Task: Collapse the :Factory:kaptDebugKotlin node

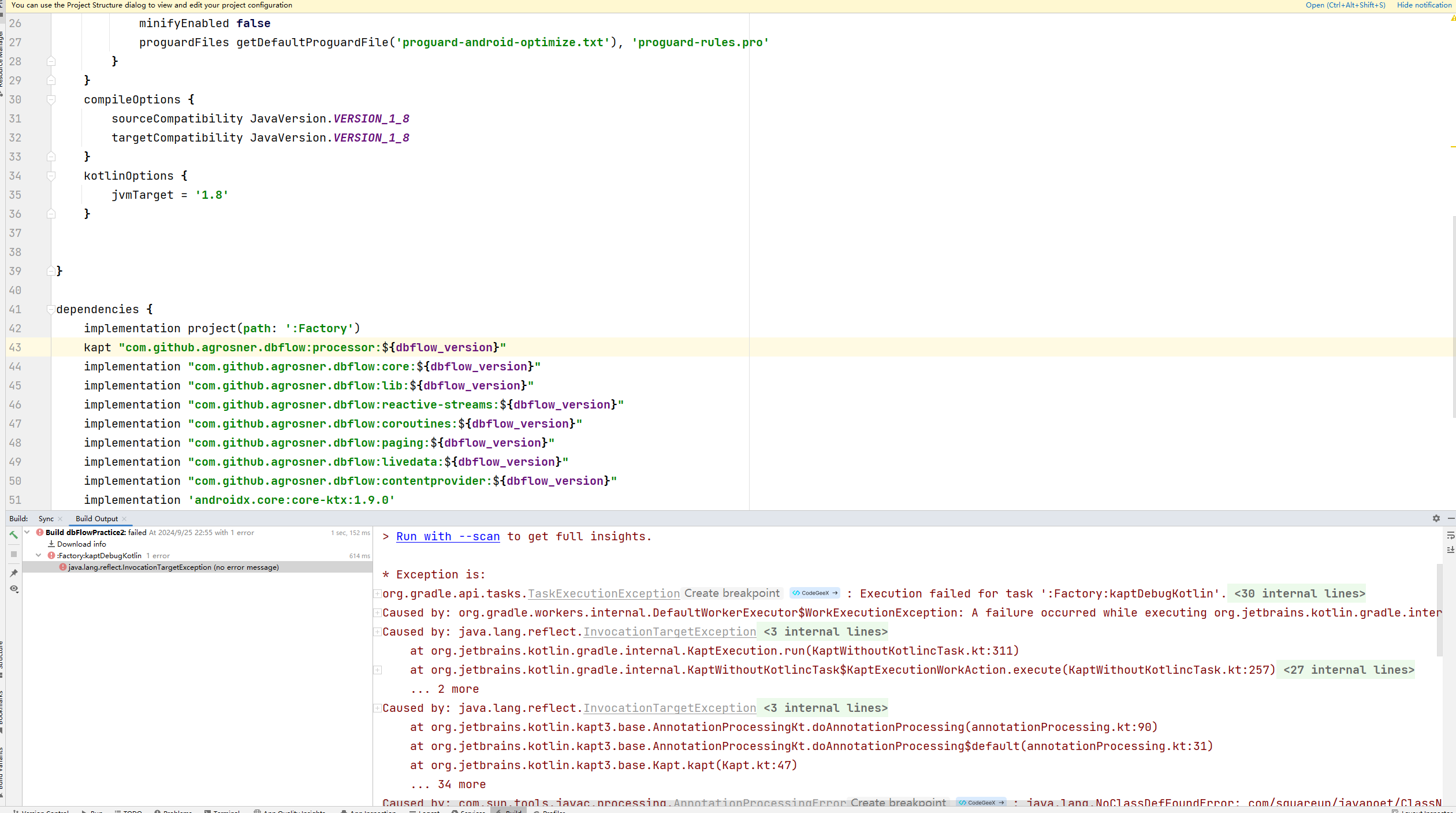Action: pyautogui.click(x=39, y=555)
